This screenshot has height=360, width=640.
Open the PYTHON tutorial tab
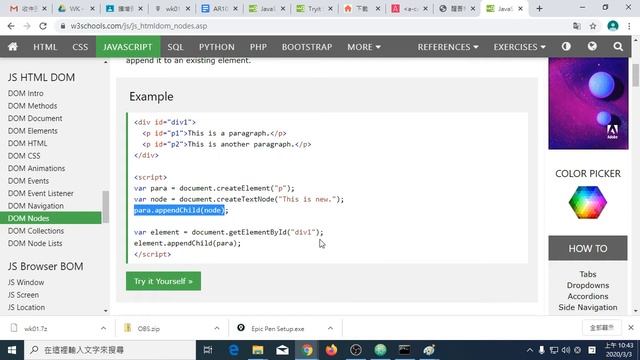click(x=217, y=47)
